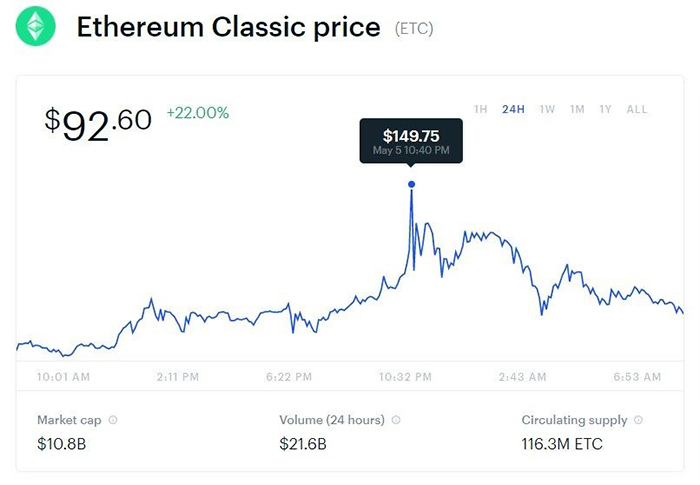Show the 1W price chart
The width and height of the screenshot is (700, 485).
[547, 109]
